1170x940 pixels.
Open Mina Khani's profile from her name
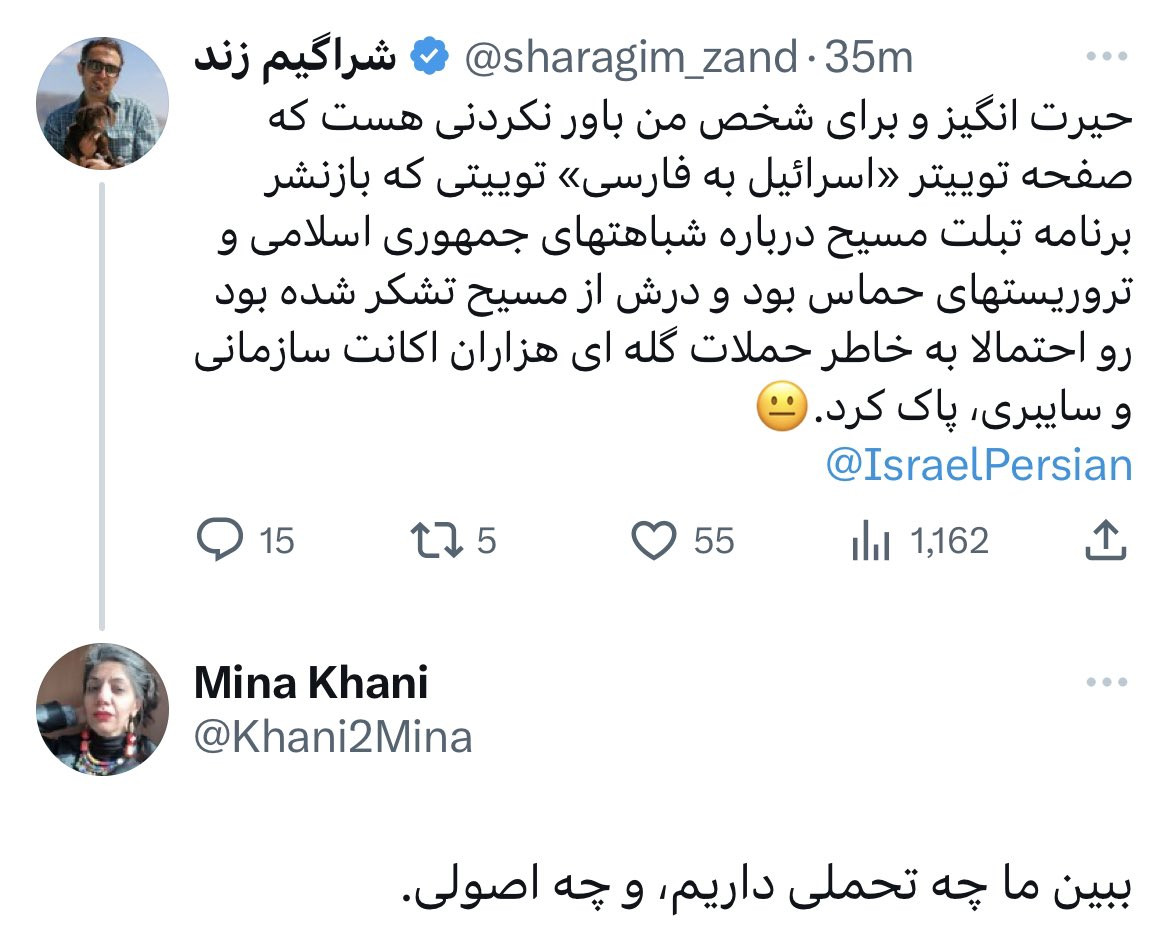311,683
